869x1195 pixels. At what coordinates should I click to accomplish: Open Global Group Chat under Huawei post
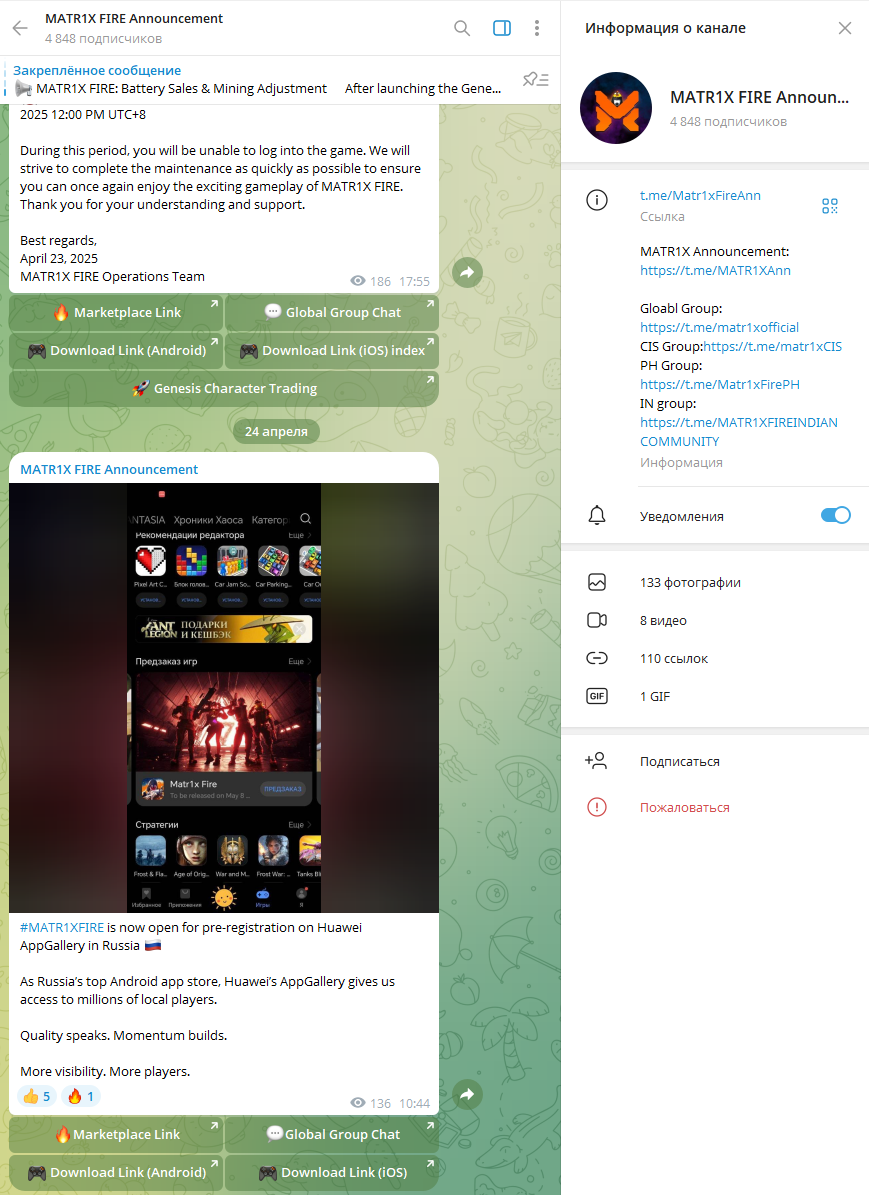[332, 1135]
